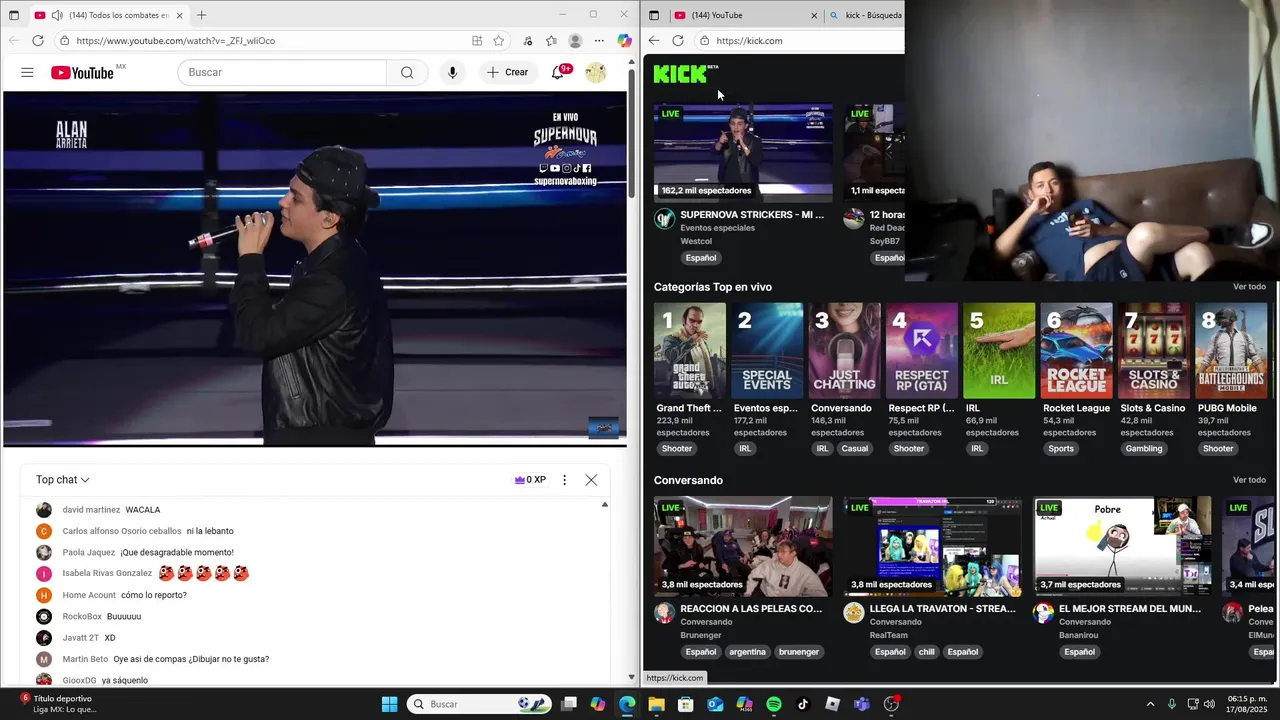Click the Sports tag under Rocket League

tap(1061, 449)
